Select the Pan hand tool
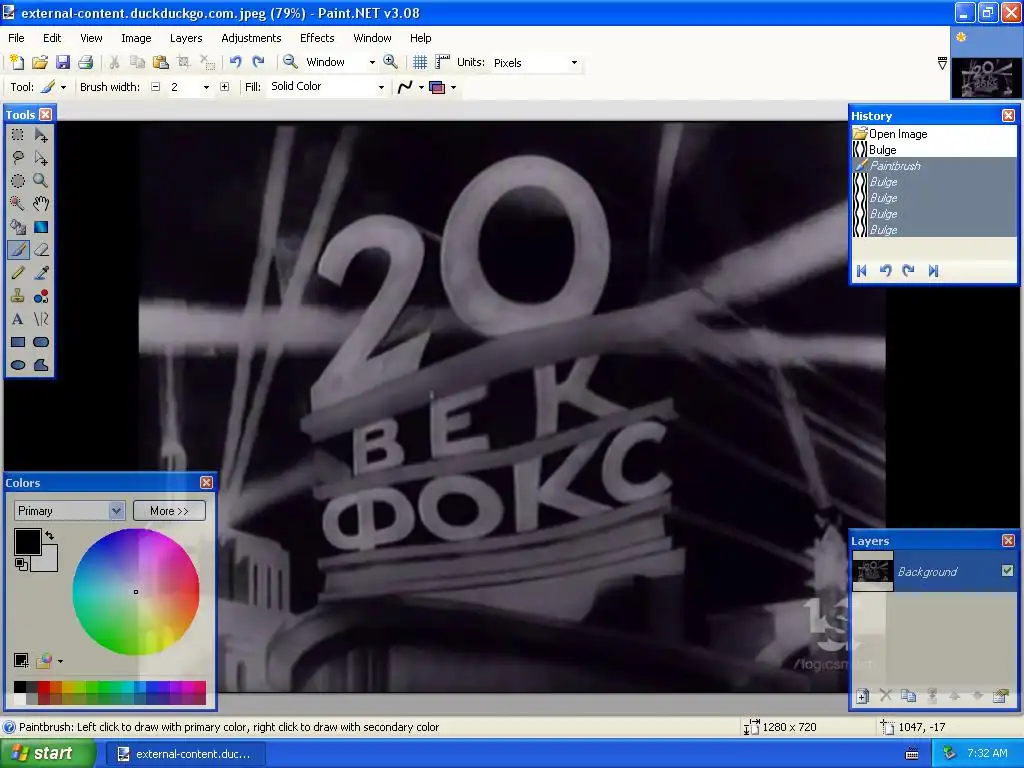Image resolution: width=1024 pixels, height=768 pixels. [41, 204]
